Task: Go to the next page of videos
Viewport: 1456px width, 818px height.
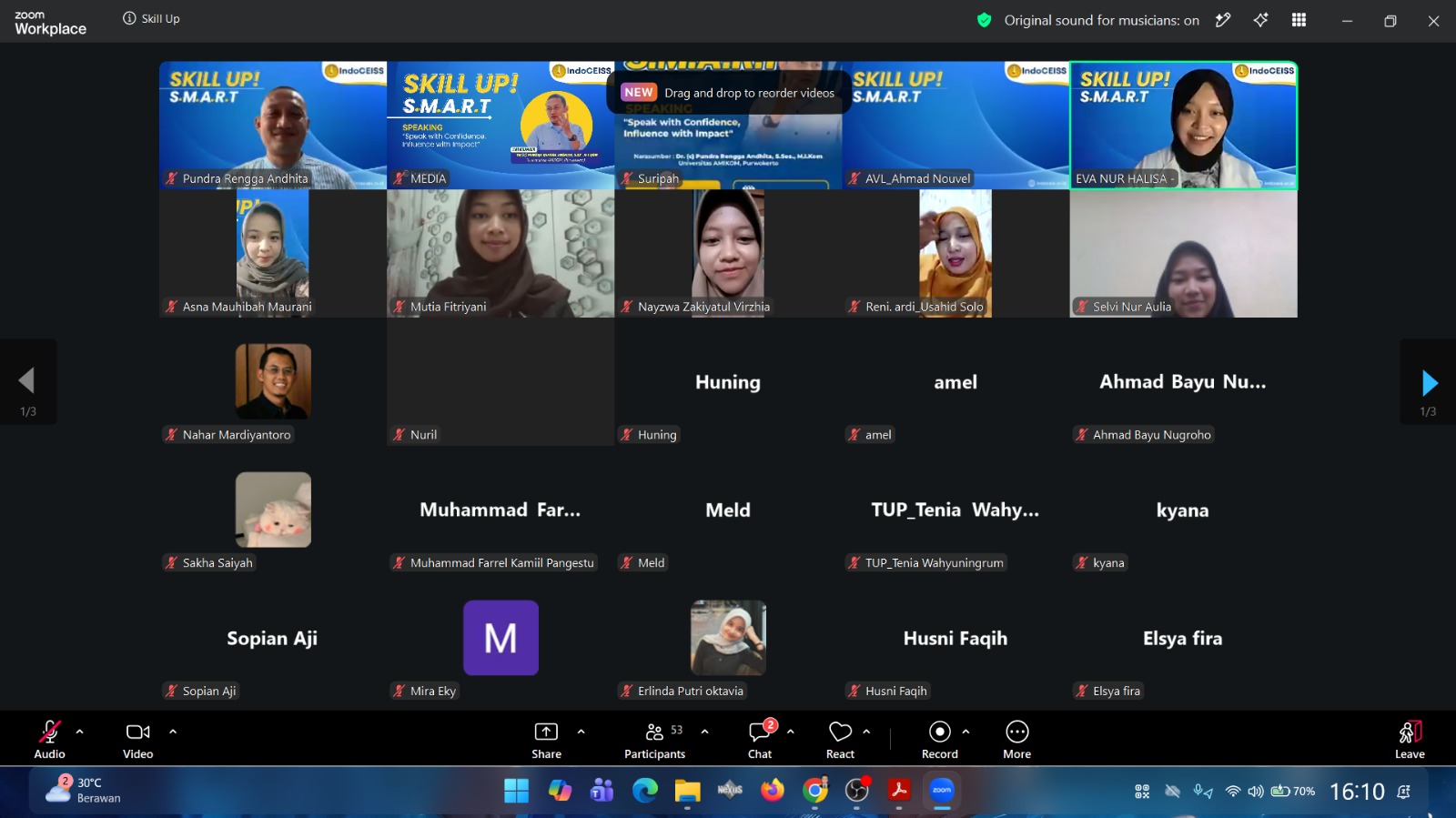Action: pos(1429,382)
